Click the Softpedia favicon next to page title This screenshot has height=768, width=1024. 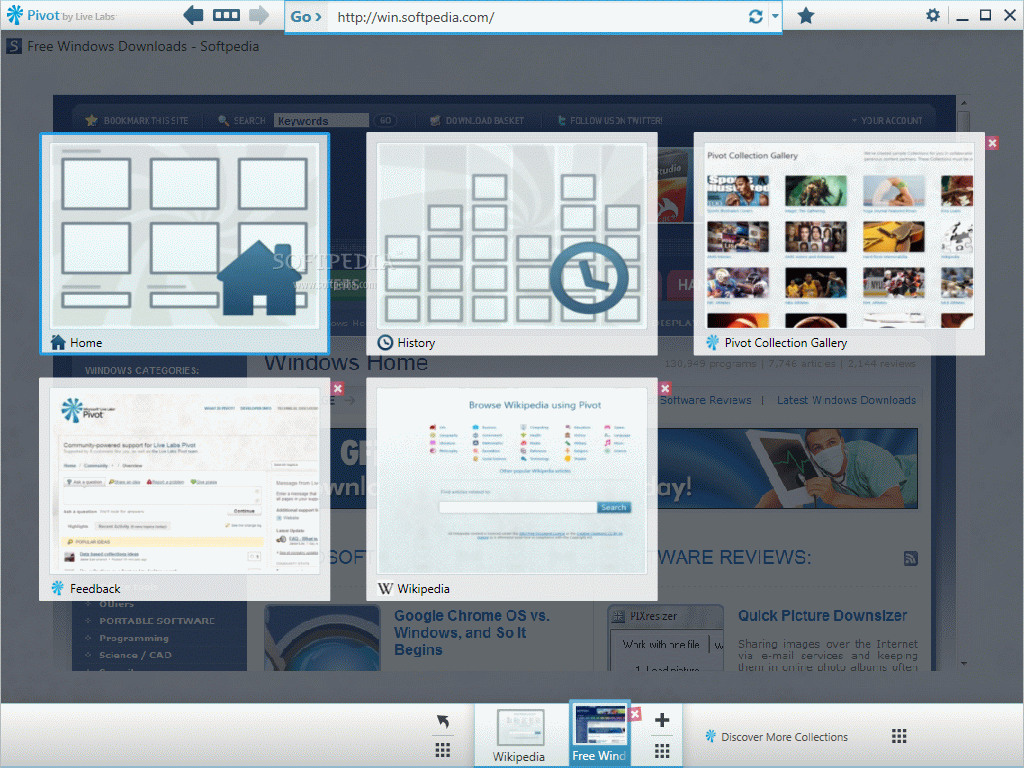(x=14, y=46)
